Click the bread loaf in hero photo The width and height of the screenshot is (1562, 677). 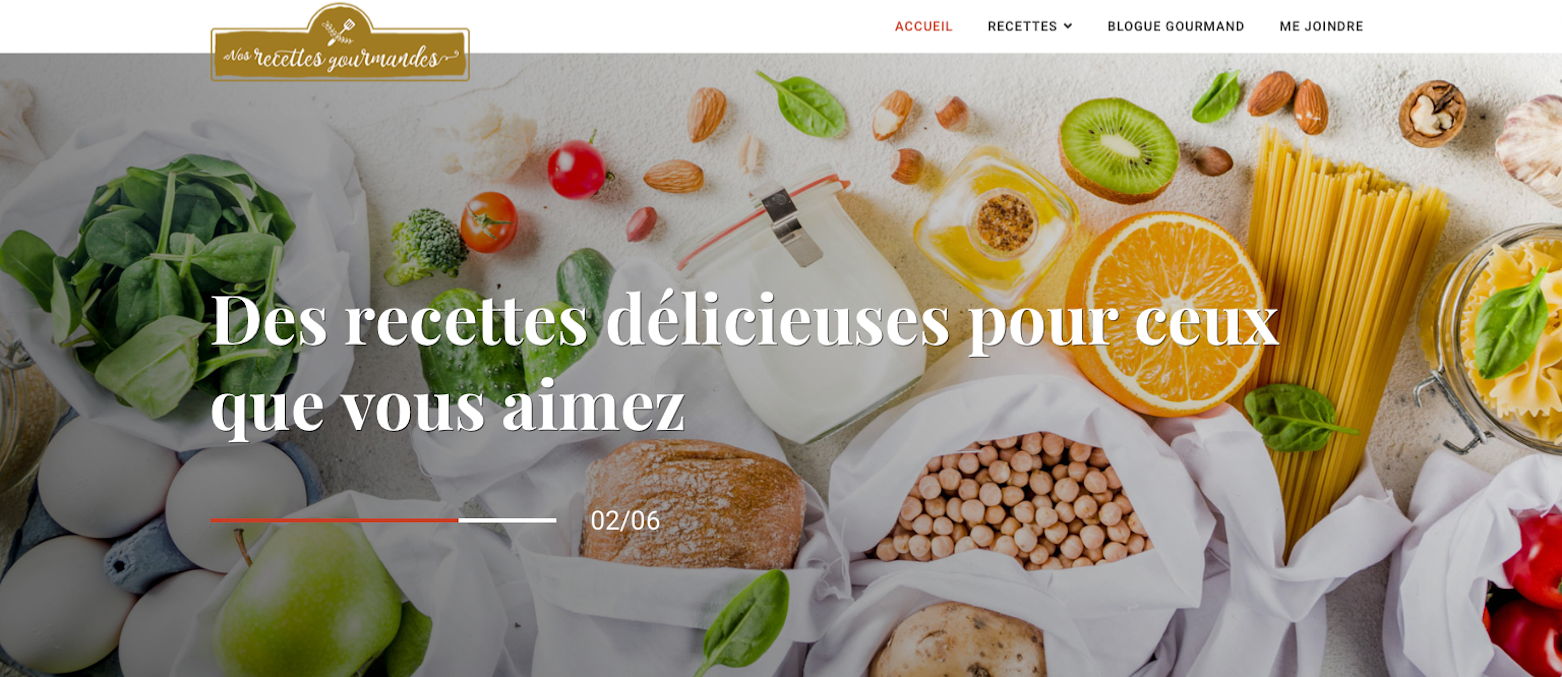click(692, 505)
